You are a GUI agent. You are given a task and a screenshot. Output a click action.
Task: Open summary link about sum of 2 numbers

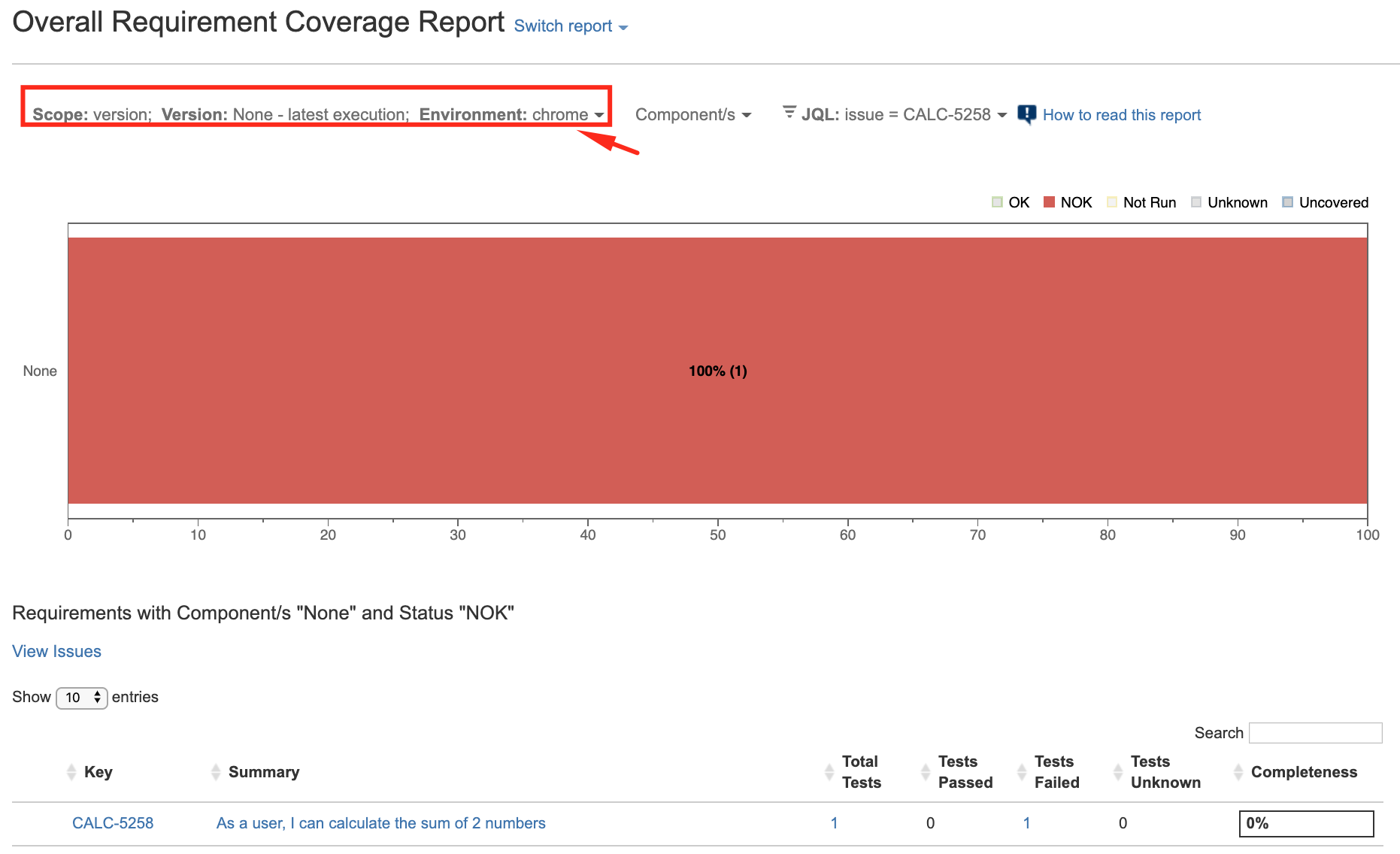tap(381, 823)
